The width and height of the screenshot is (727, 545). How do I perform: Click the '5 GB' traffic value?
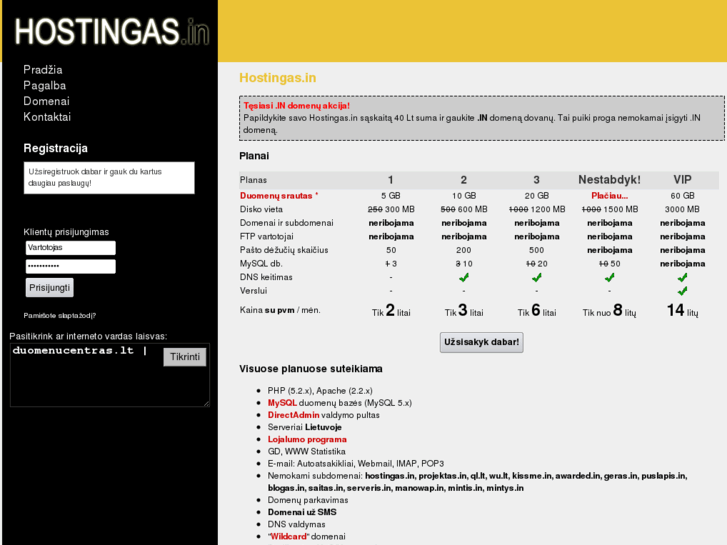(391, 196)
